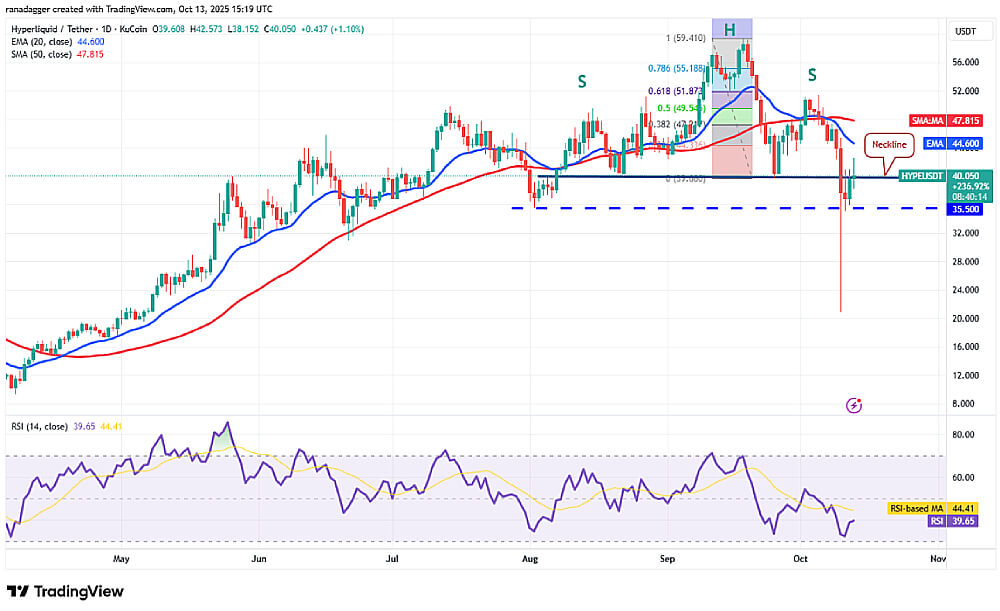
Task: Click the 'H' head pattern label
Action: click(730, 30)
